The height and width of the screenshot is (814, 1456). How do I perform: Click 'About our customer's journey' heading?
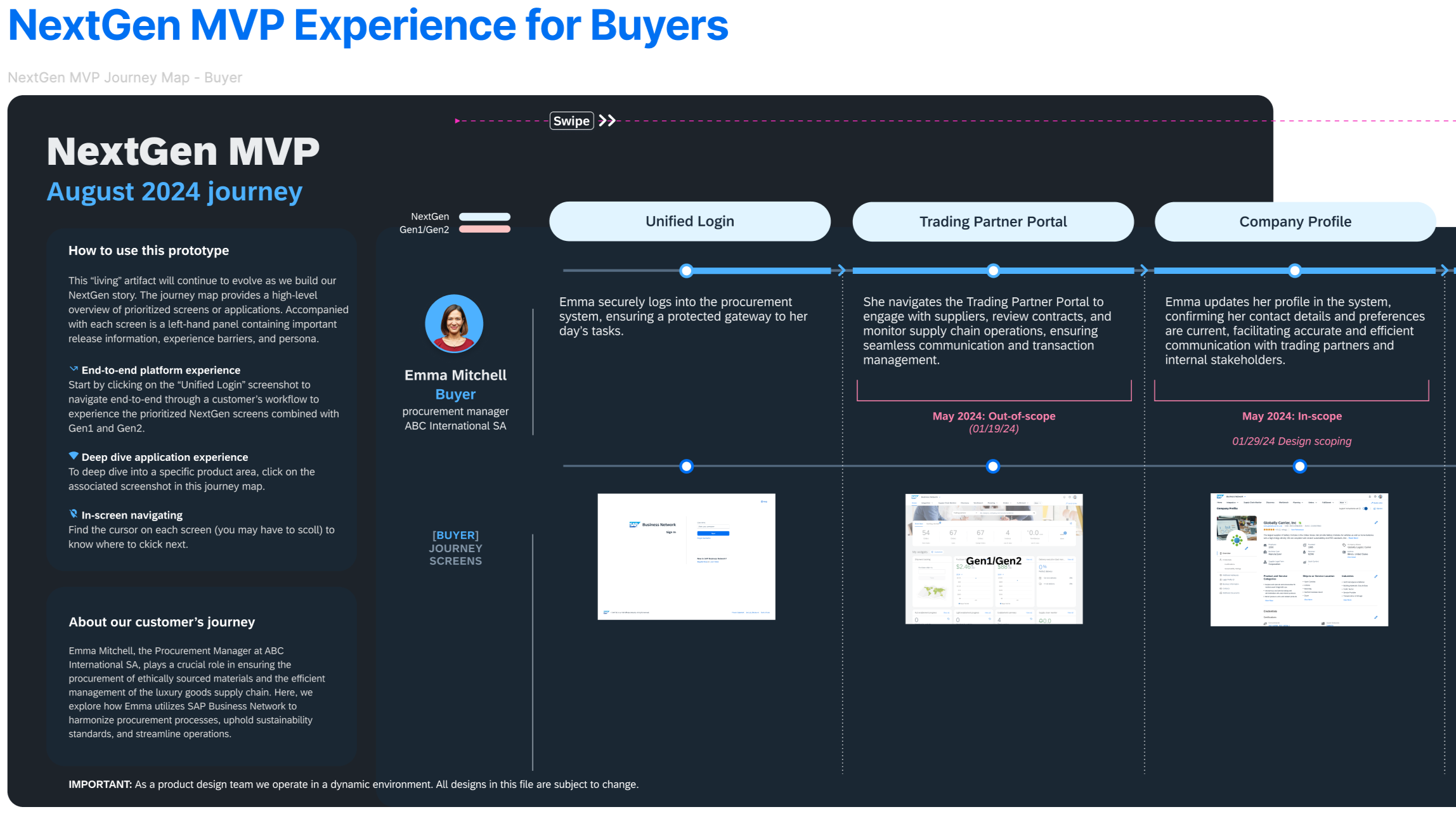pos(162,622)
